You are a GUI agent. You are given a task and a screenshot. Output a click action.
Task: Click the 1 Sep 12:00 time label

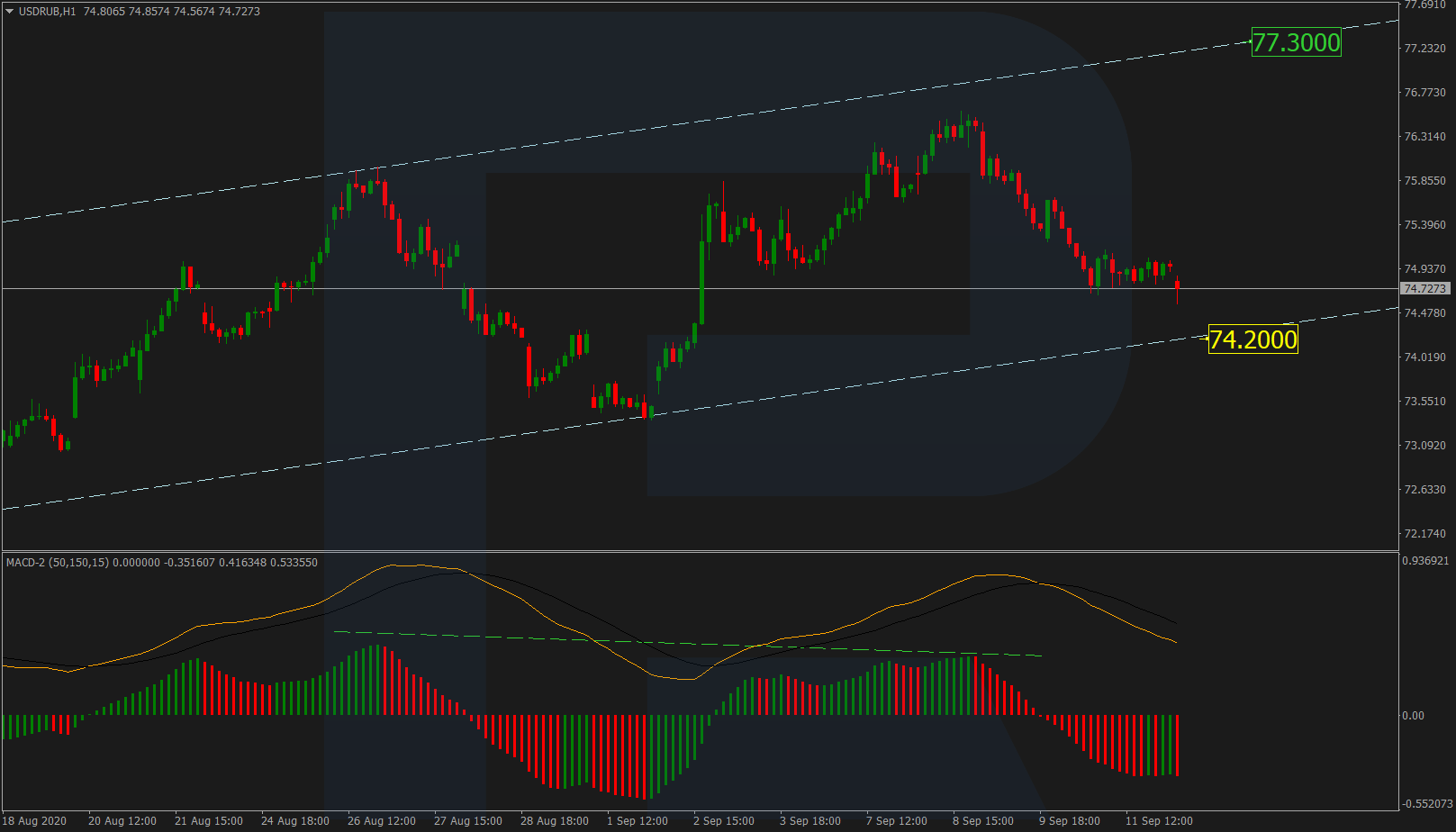(638, 821)
